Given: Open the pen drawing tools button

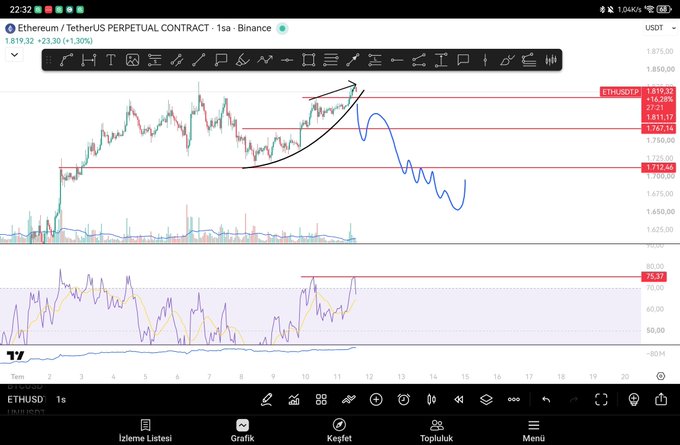Looking at the screenshot, I should click(x=266, y=399).
